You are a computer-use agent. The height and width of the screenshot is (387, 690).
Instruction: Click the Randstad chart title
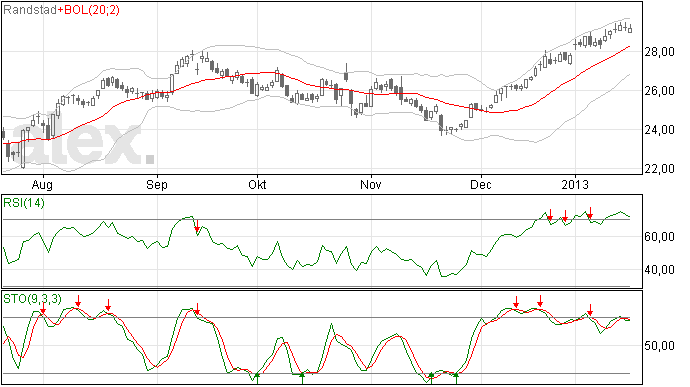pyautogui.click(x=30, y=10)
